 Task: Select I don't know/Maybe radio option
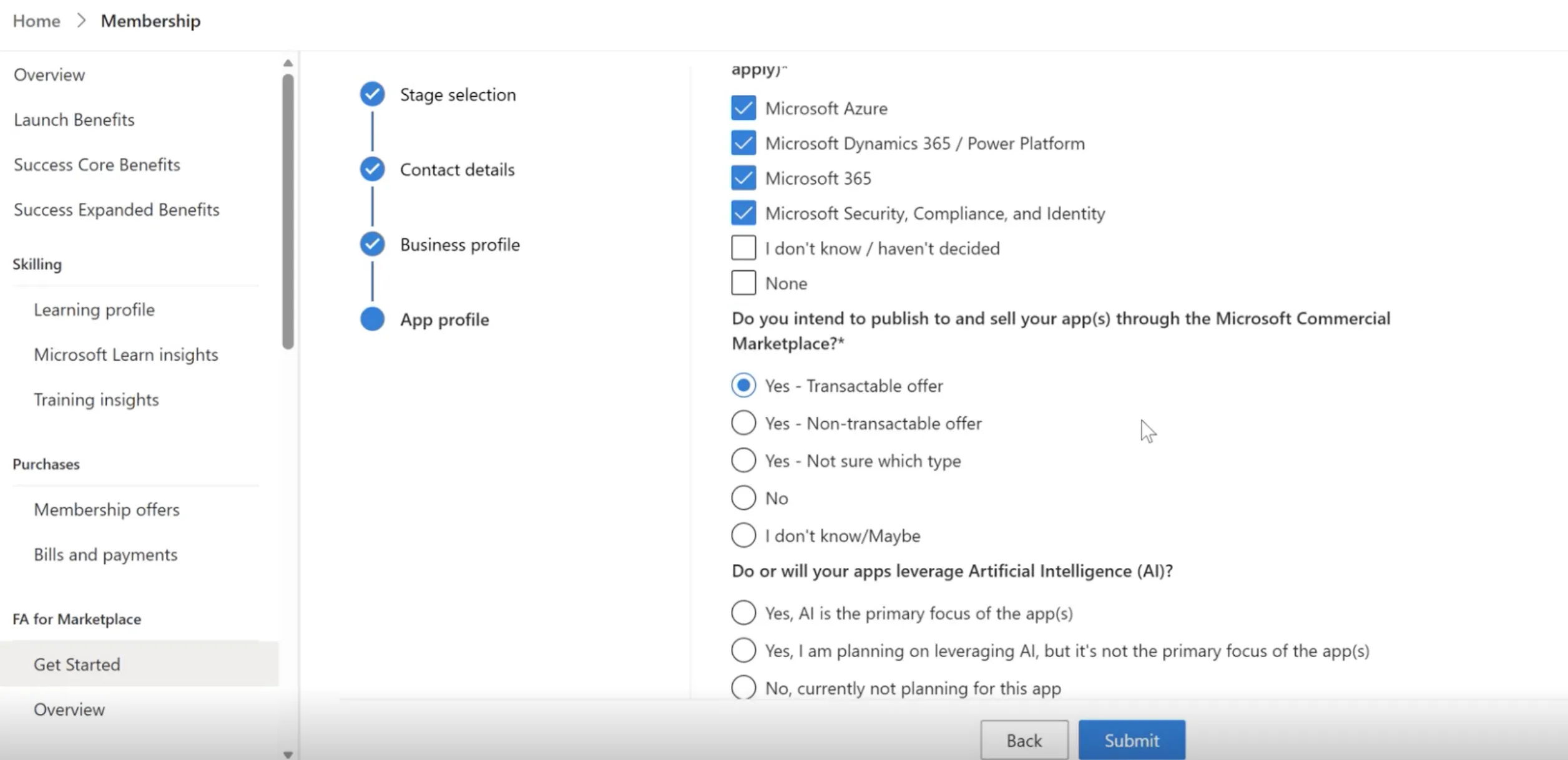pos(743,535)
